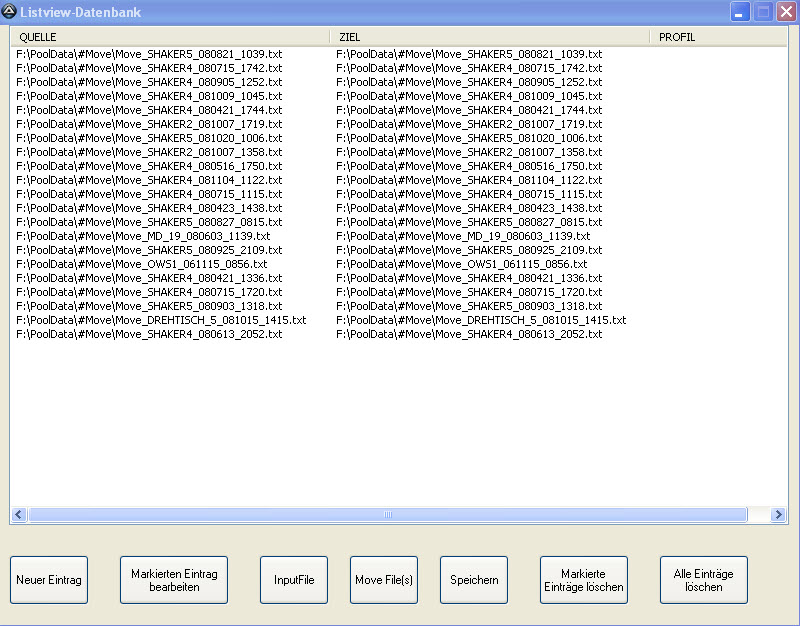Open the InputFile button

[x=294, y=580]
